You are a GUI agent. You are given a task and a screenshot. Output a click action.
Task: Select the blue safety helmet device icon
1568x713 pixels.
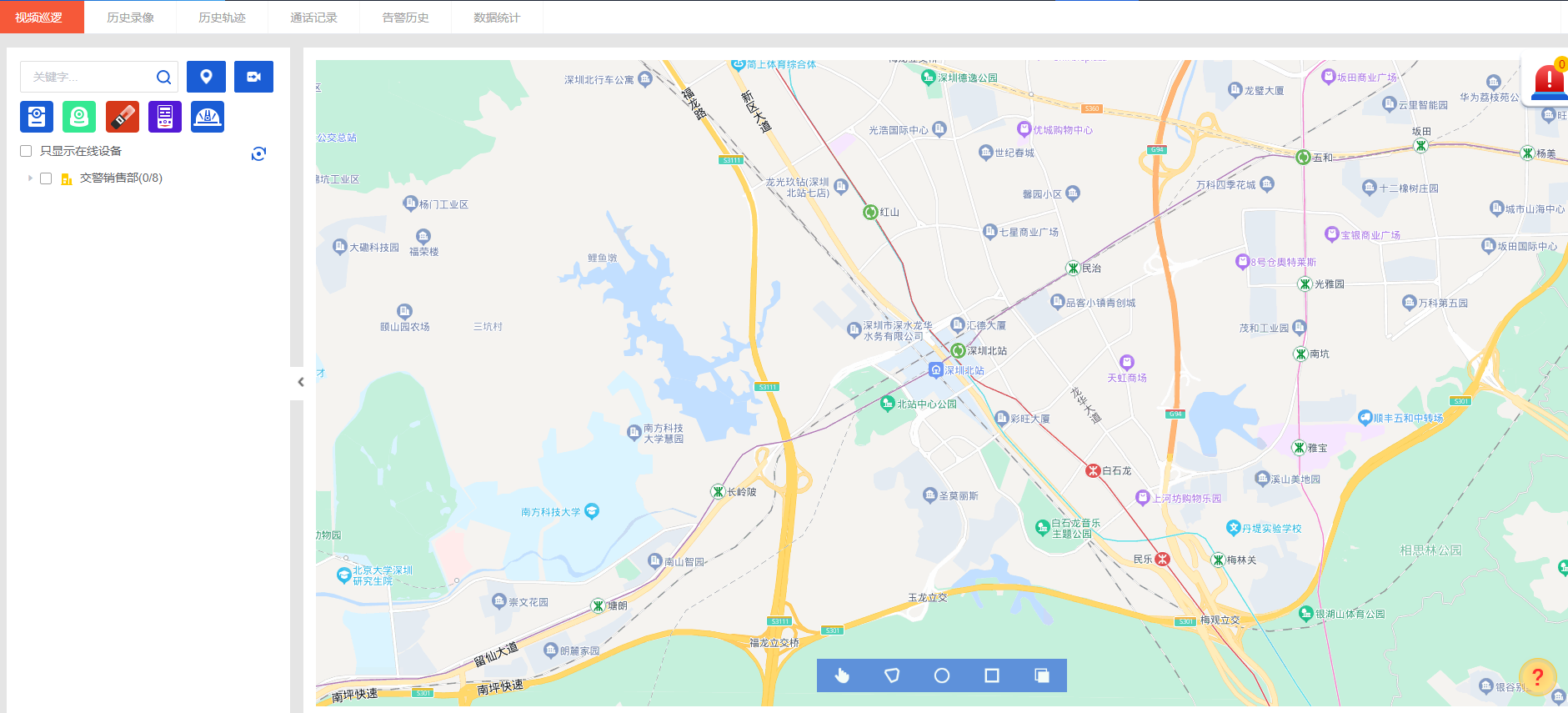pyautogui.click(x=208, y=117)
